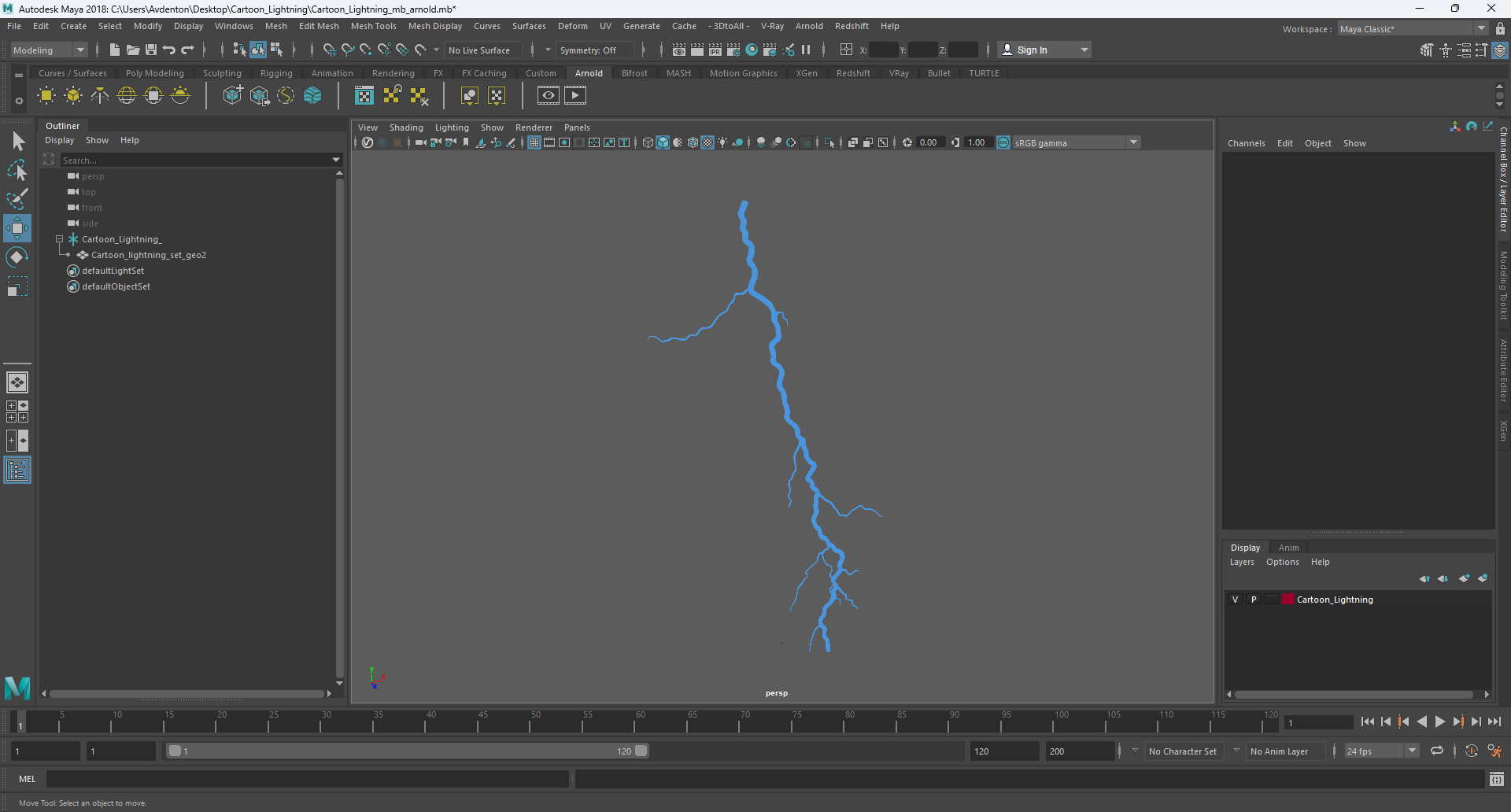
Task: Switch to the Poly Modeling shelf tab
Action: [155, 73]
